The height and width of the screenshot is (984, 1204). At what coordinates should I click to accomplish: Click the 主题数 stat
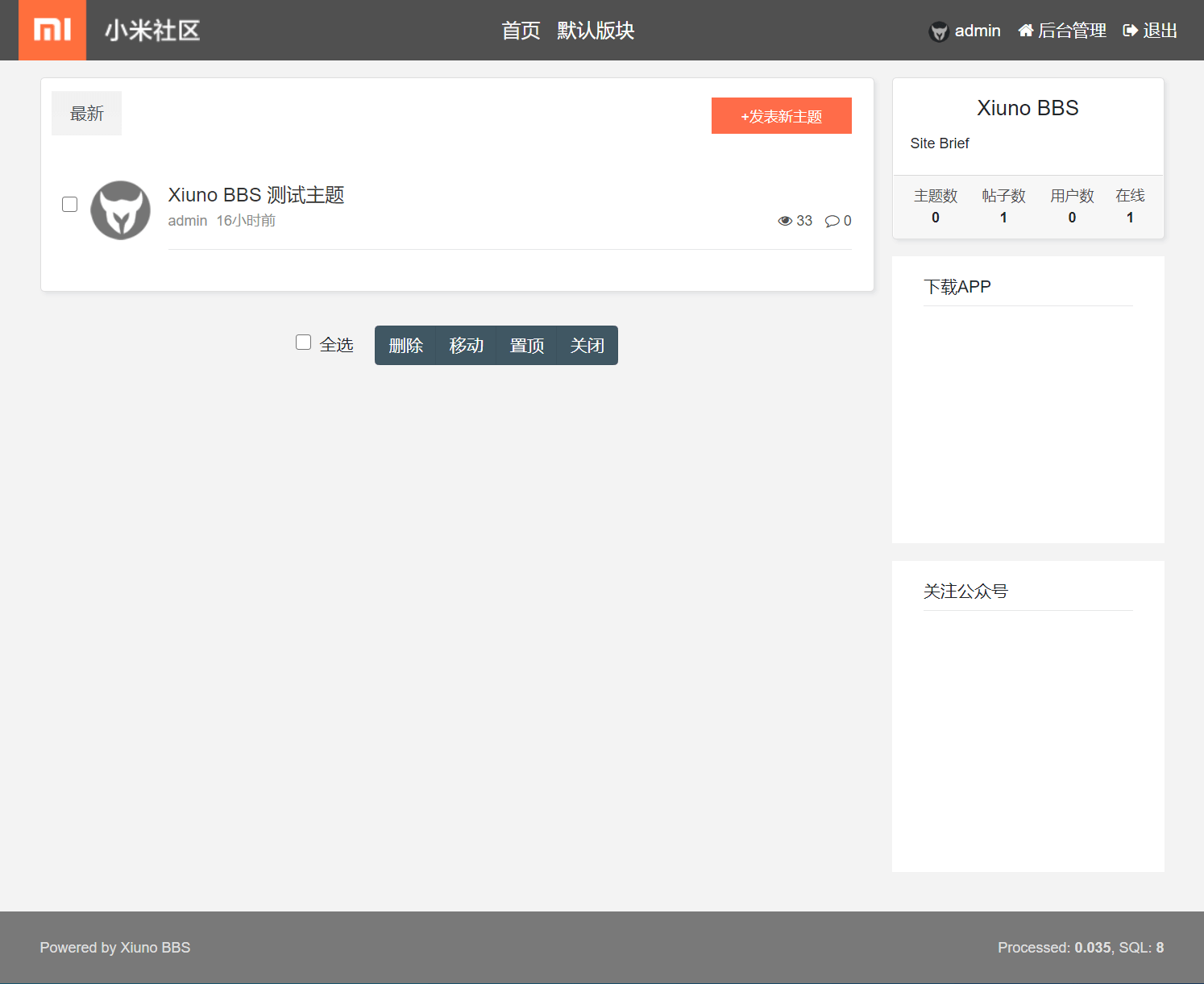[x=936, y=206]
